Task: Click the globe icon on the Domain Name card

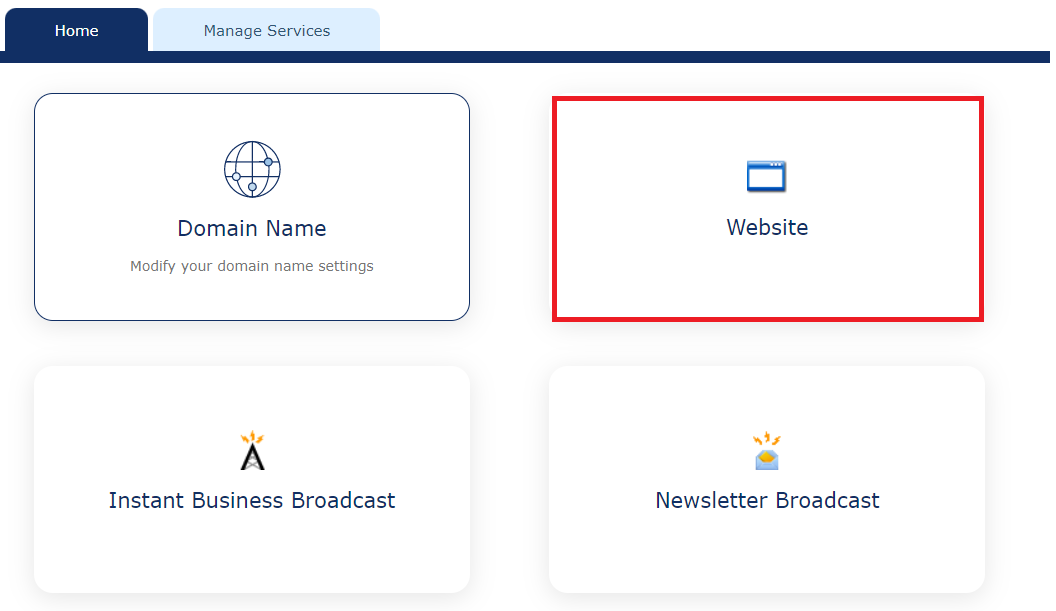Action: tap(251, 168)
